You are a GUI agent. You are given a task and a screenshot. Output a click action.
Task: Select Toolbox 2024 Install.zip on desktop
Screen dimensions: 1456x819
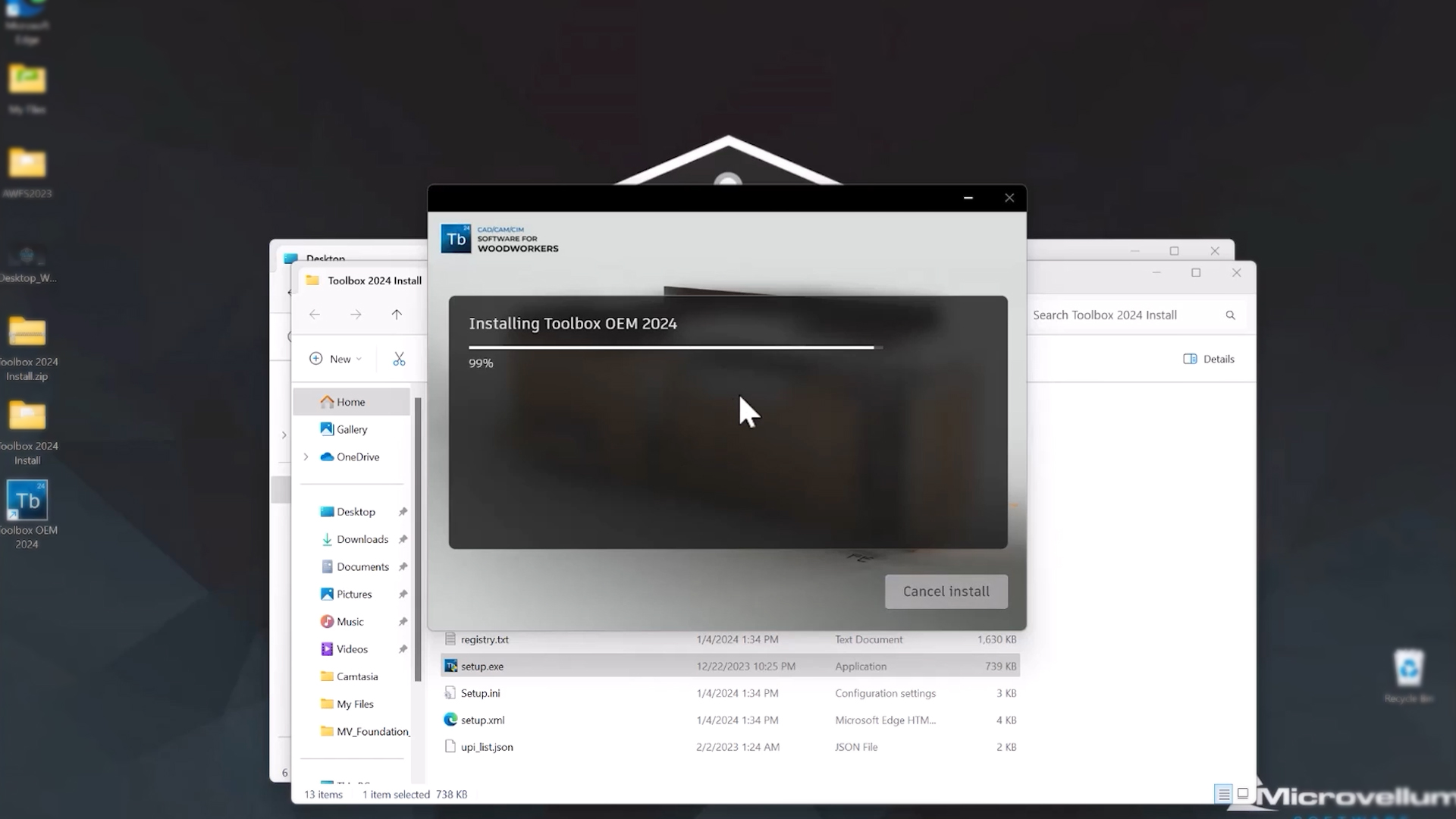[x=27, y=349]
